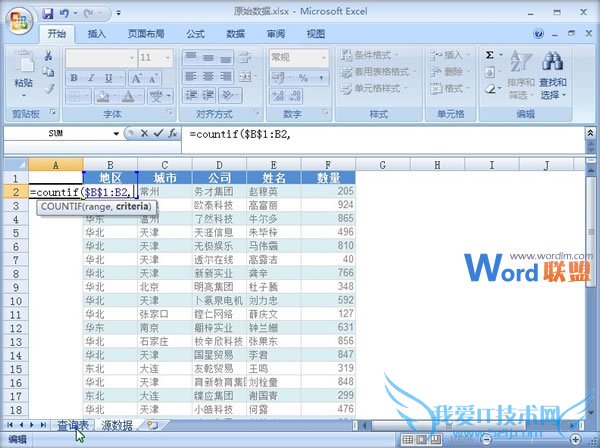Save the workbook via quick access toolbar
The image size is (600, 448).
pos(48,13)
